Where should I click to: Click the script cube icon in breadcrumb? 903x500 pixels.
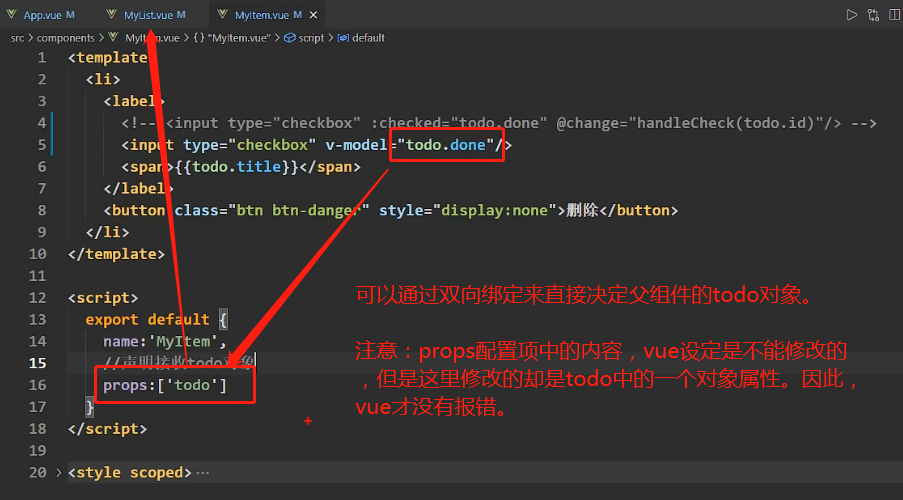290,38
